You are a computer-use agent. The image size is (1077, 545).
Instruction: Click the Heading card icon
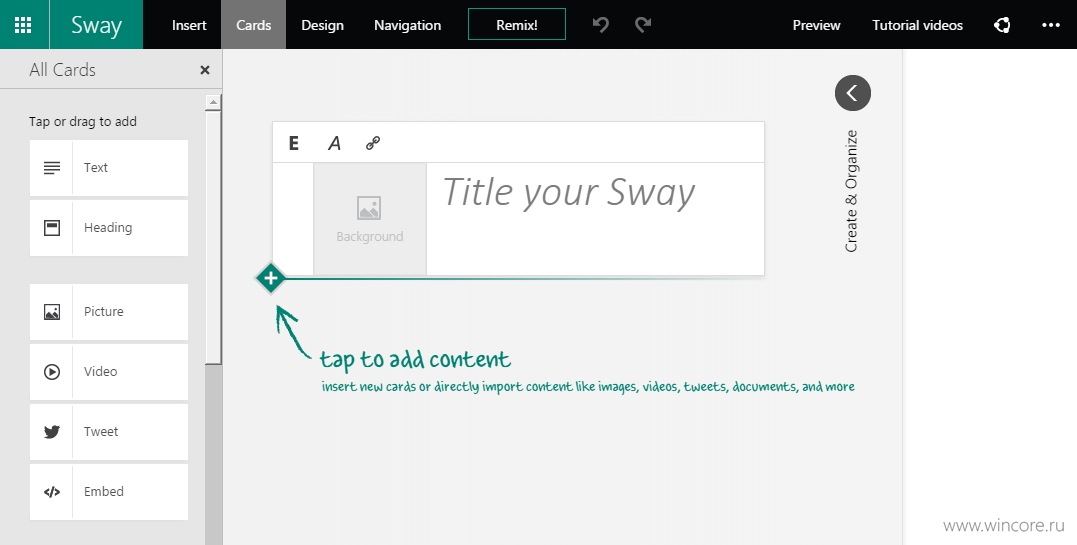52,227
